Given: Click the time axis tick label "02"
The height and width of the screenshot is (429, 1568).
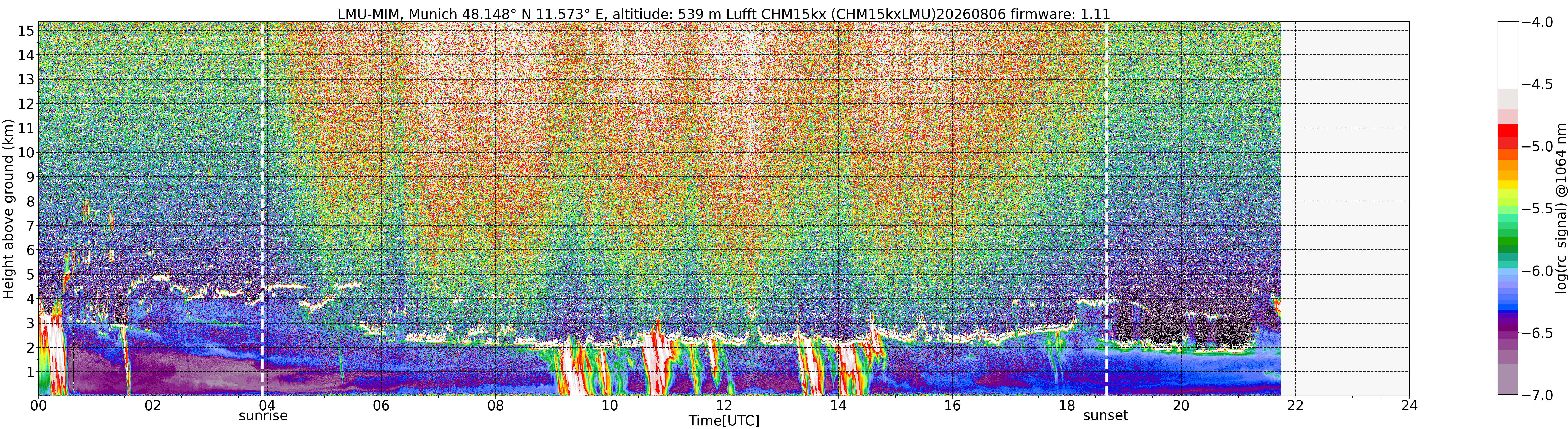Looking at the screenshot, I should [x=153, y=406].
